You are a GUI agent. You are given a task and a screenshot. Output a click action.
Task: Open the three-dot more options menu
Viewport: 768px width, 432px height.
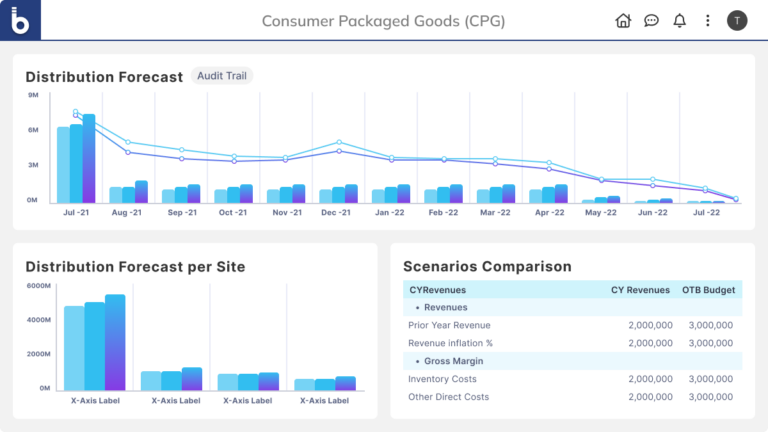coord(708,20)
